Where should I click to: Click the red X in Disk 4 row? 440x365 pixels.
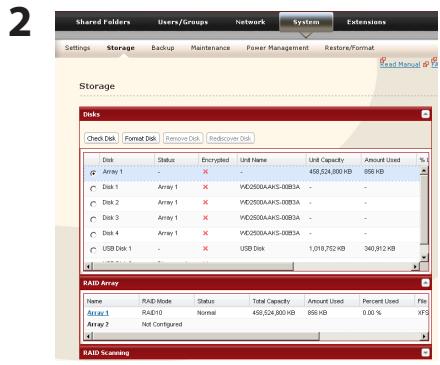pos(205,233)
